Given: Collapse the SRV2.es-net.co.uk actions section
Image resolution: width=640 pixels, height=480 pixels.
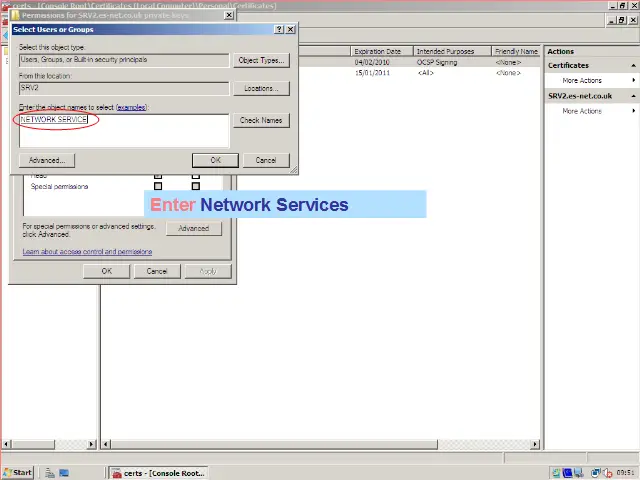Looking at the screenshot, I should tap(633, 96).
